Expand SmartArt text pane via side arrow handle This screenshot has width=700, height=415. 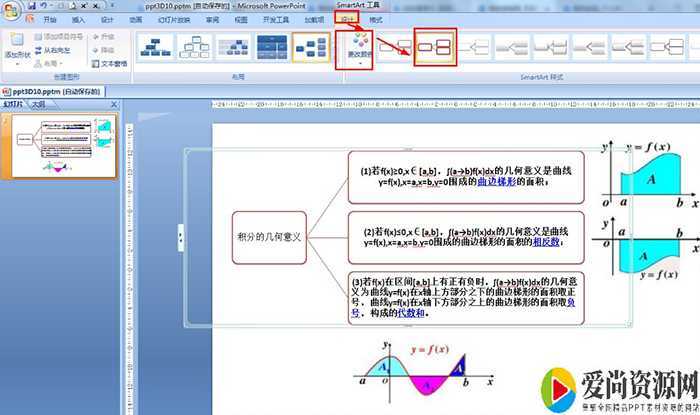point(180,237)
